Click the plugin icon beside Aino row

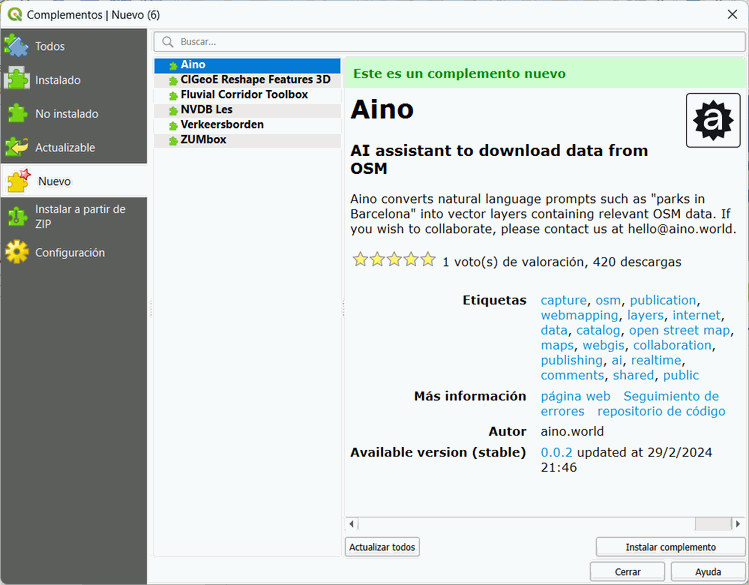pos(173,66)
